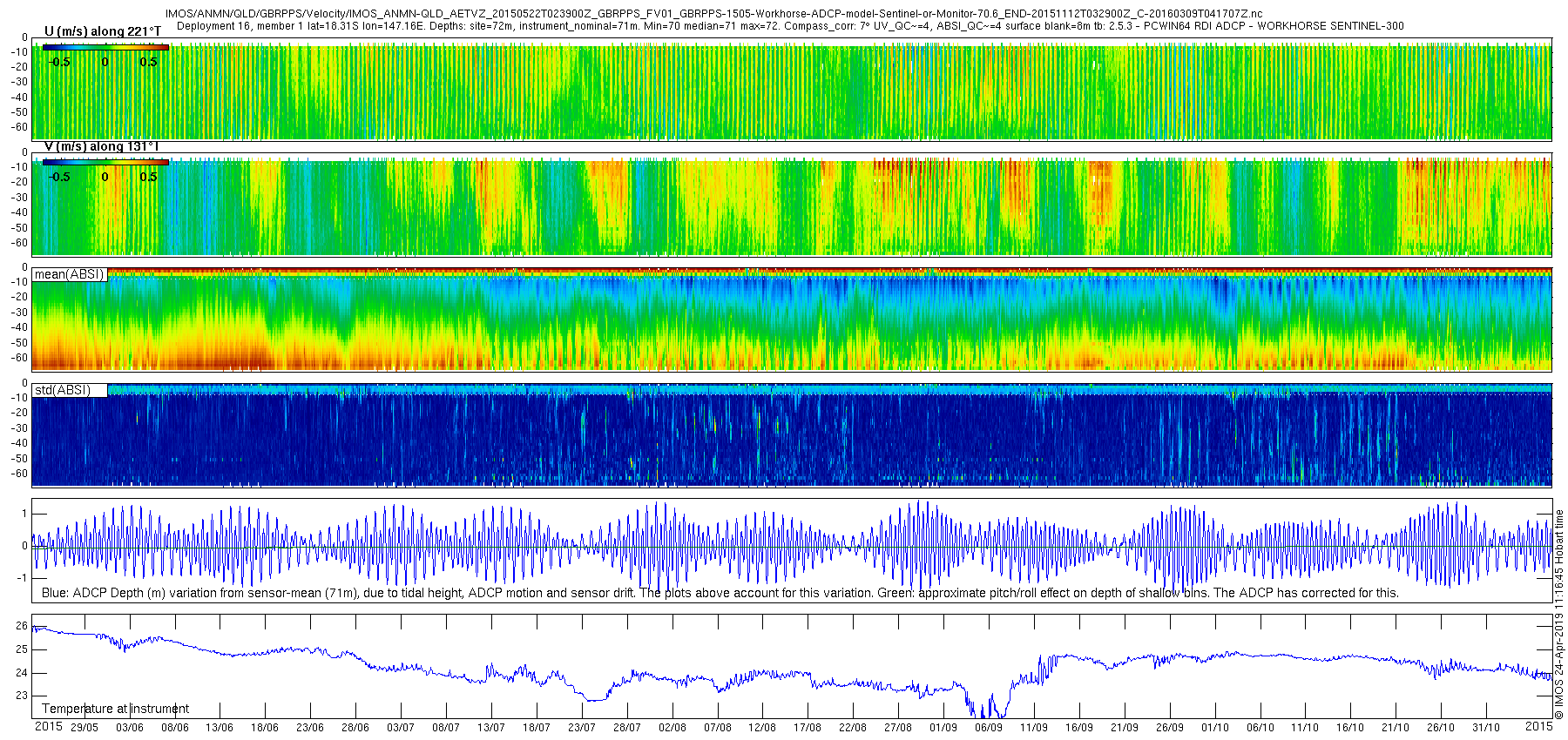This screenshot has width=1568, height=740.
Task: Click the '21/09' date tick label
Action: (x=1125, y=728)
